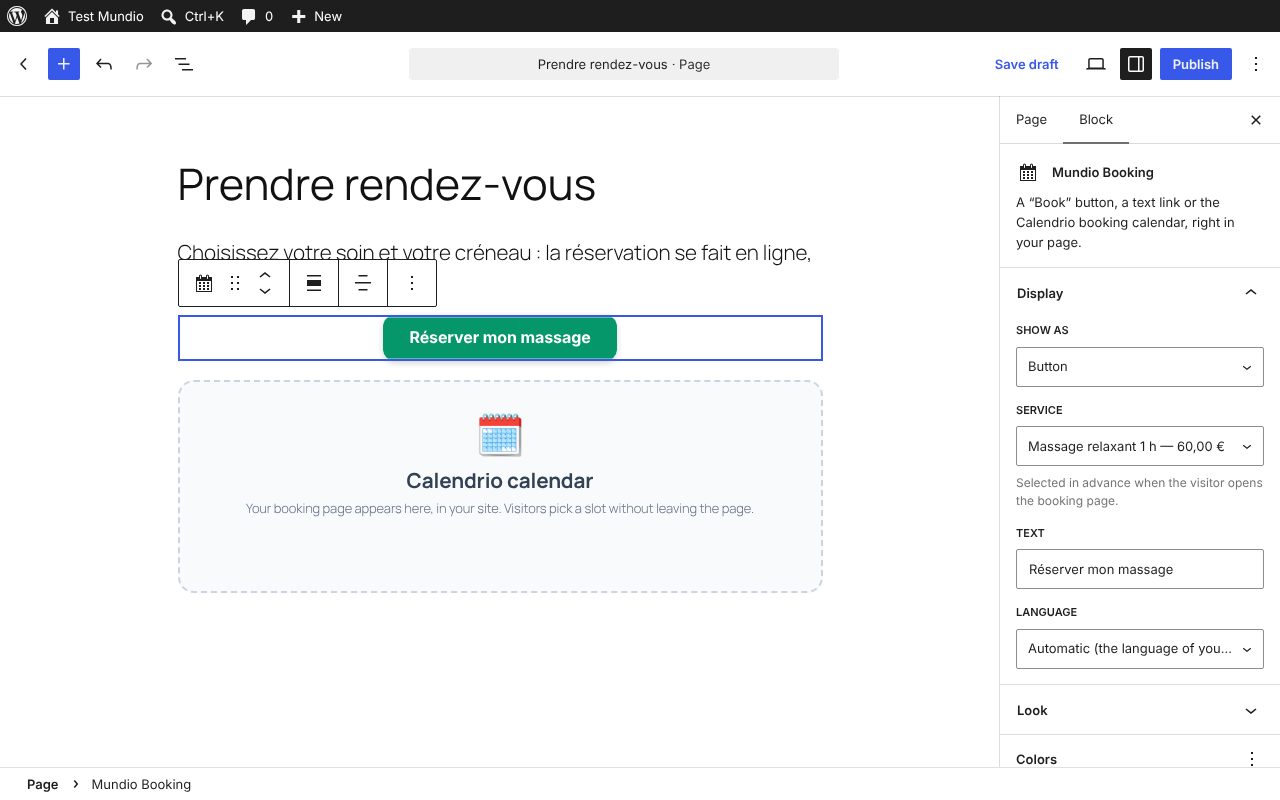Move the block up

[265, 275]
